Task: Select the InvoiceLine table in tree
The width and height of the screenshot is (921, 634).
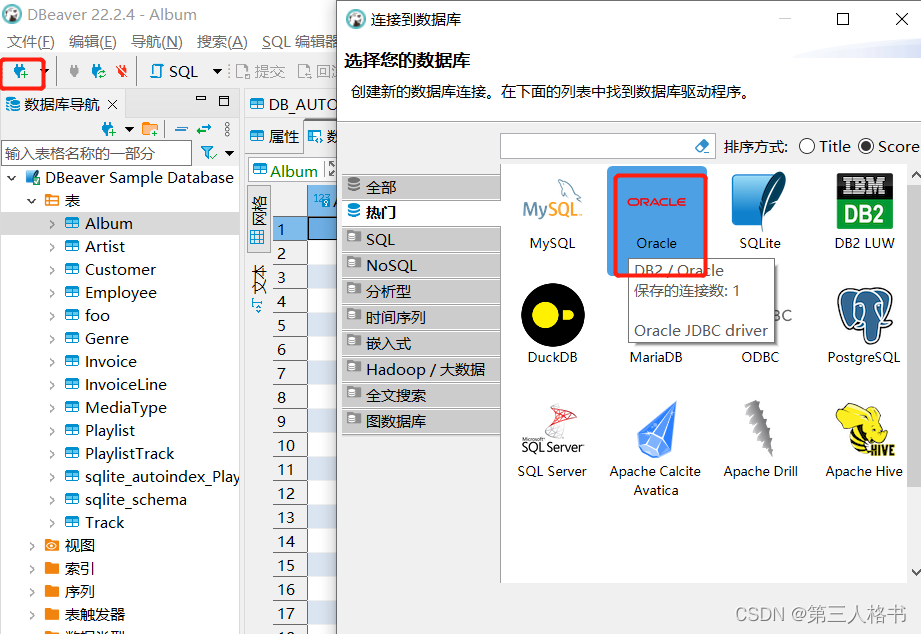Action: pyautogui.click(x=126, y=384)
